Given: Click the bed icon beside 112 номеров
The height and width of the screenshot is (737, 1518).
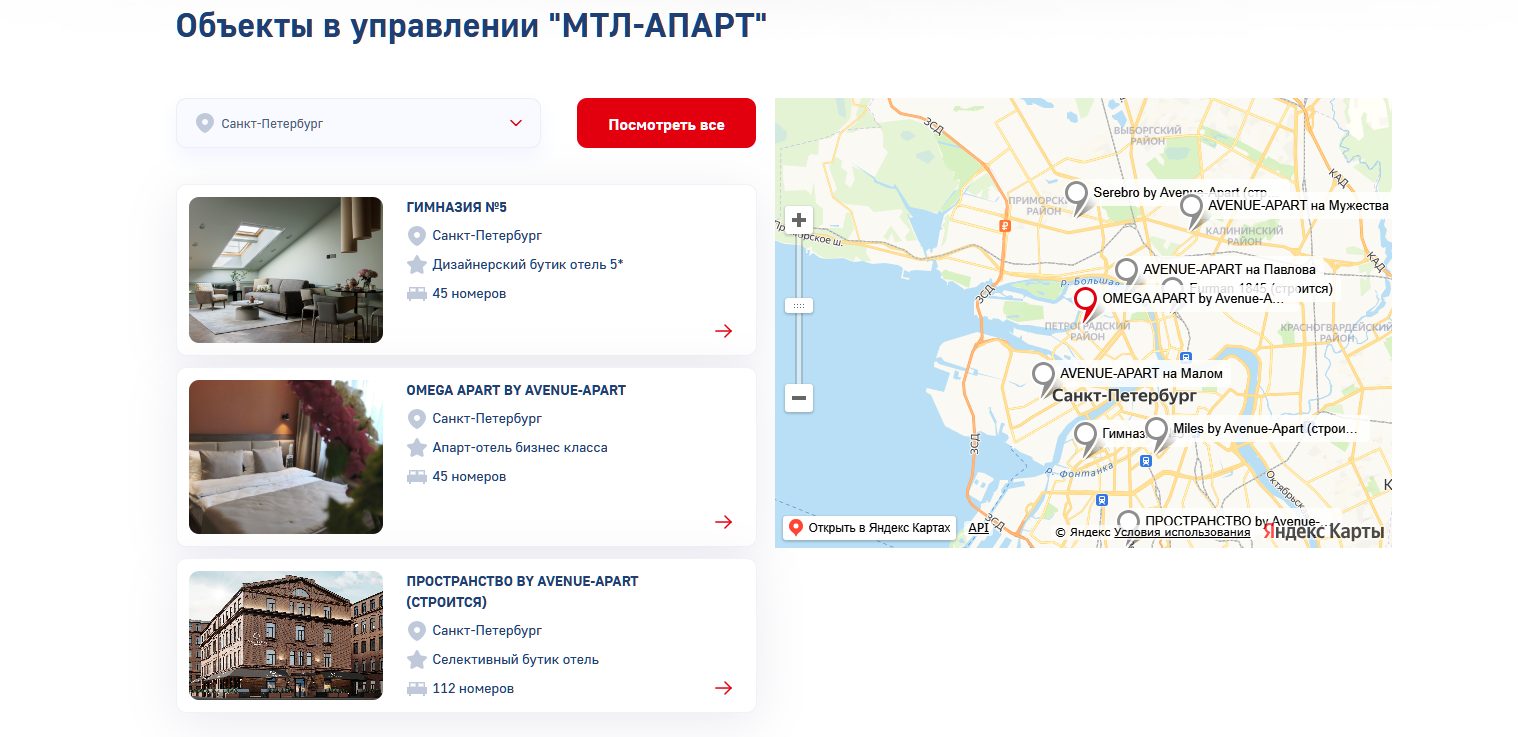Looking at the screenshot, I should pos(417,689).
